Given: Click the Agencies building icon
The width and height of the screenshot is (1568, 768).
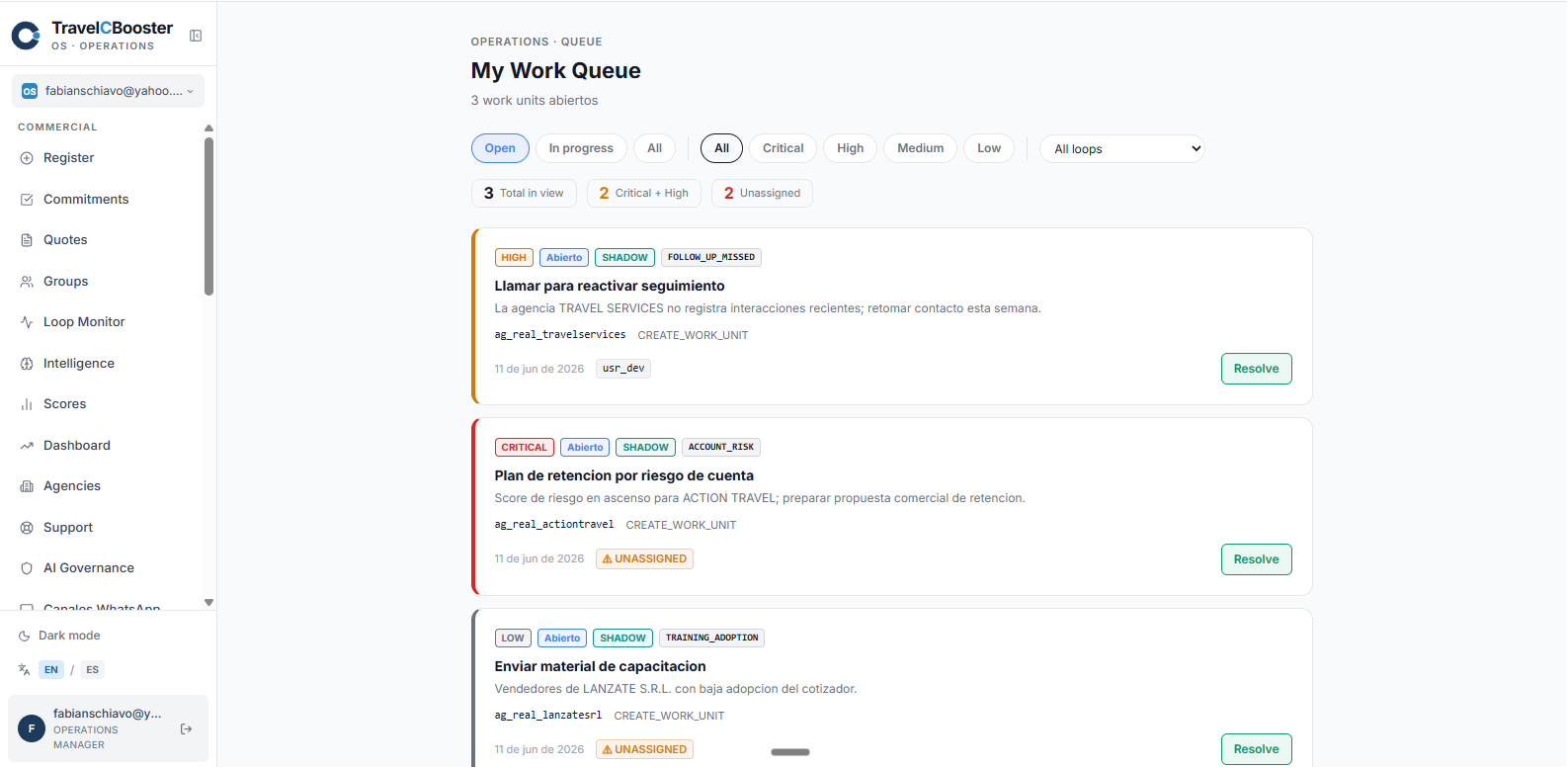Looking at the screenshot, I should point(27,486).
